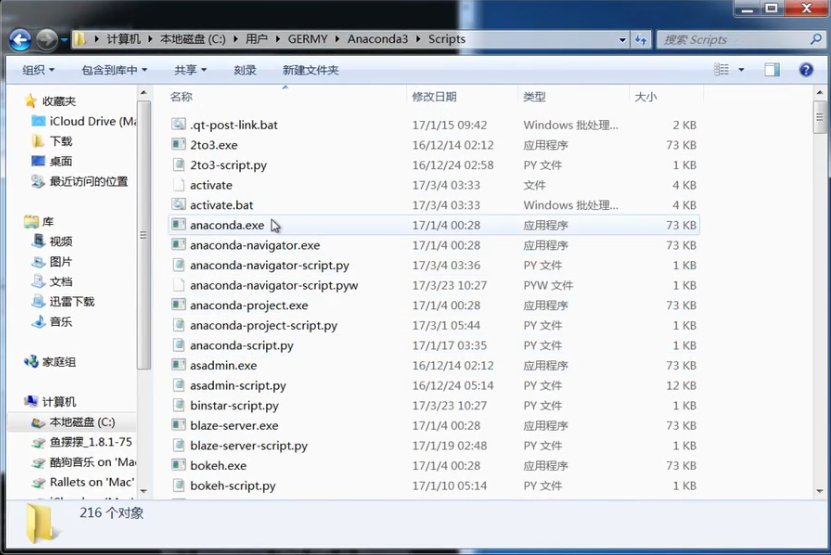Sort files by 大小 column
Image resolution: width=831 pixels, height=555 pixels.
click(x=646, y=97)
